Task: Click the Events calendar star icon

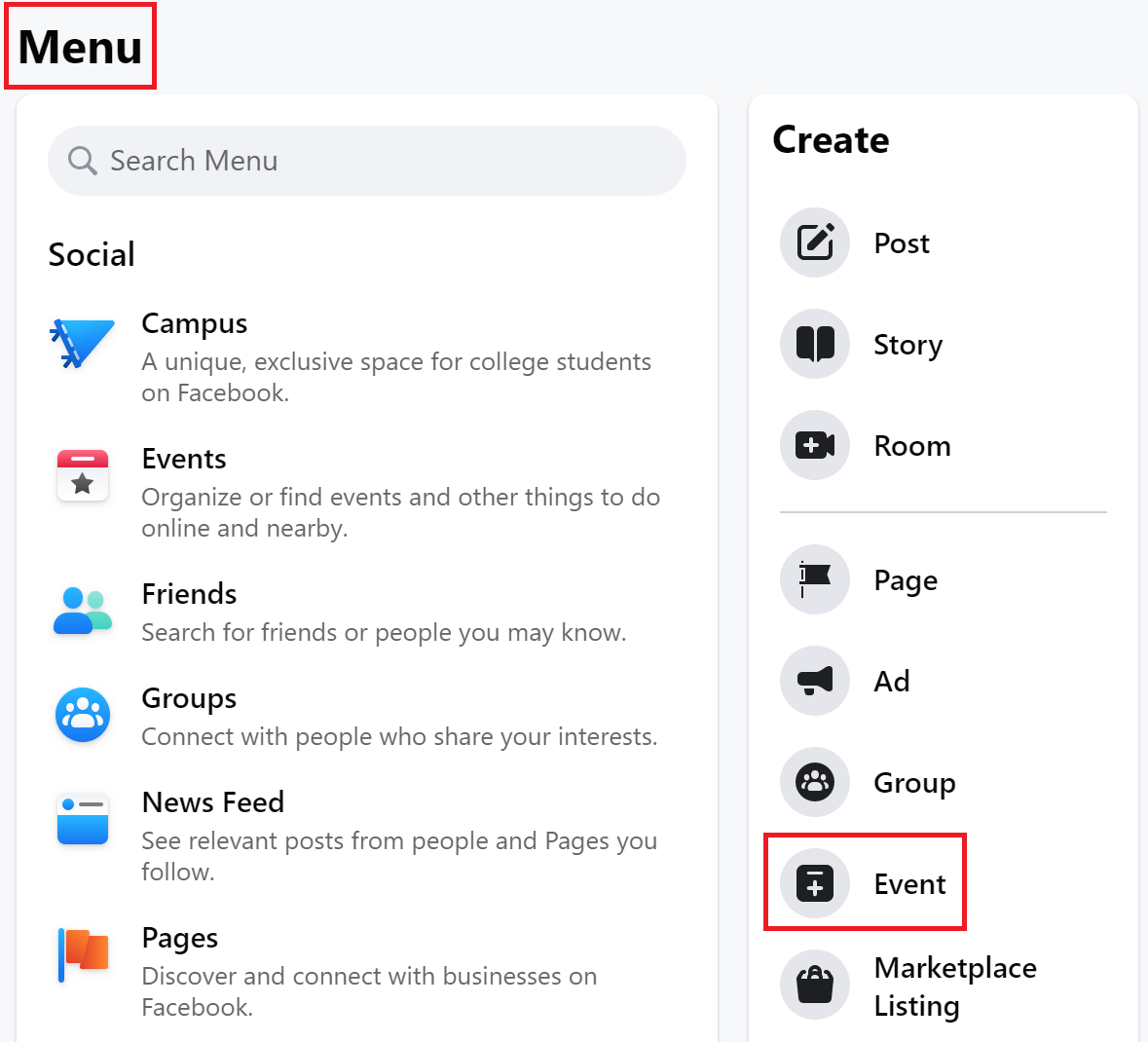Action: click(x=83, y=475)
